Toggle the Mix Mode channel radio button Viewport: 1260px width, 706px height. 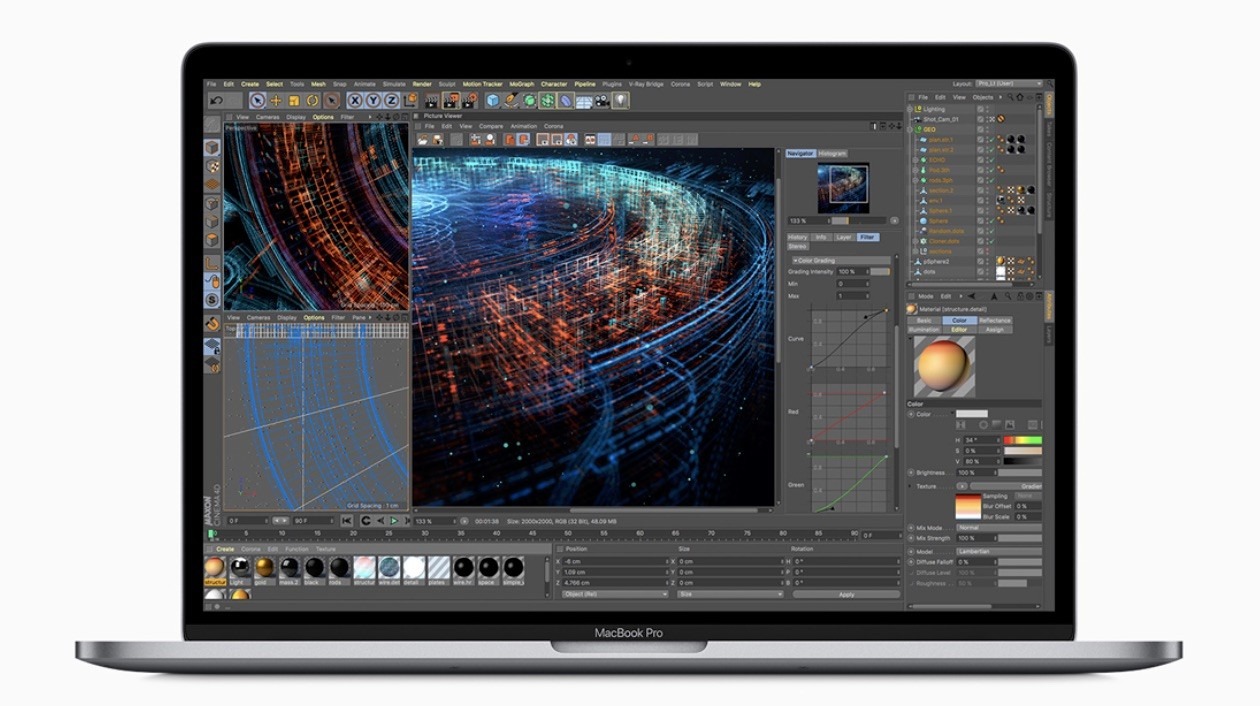911,528
